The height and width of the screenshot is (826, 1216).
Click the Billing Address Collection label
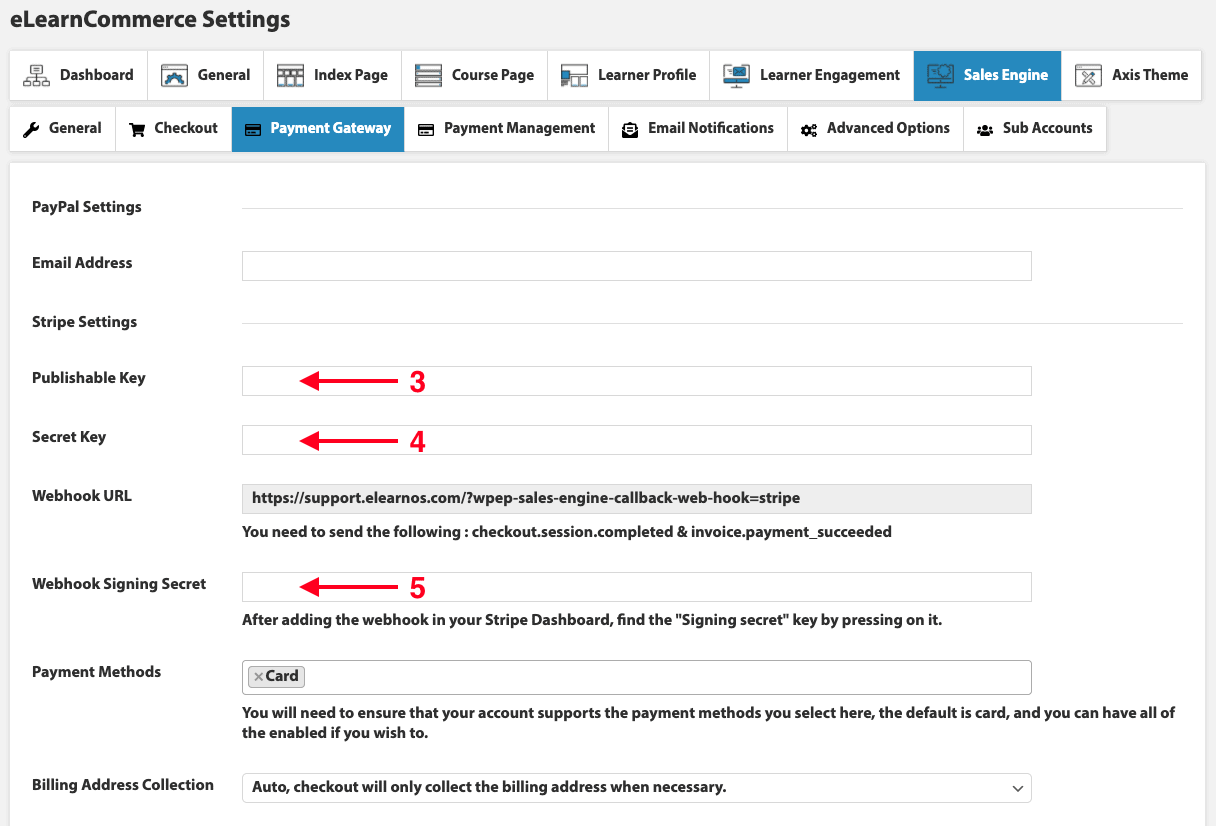pos(123,785)
